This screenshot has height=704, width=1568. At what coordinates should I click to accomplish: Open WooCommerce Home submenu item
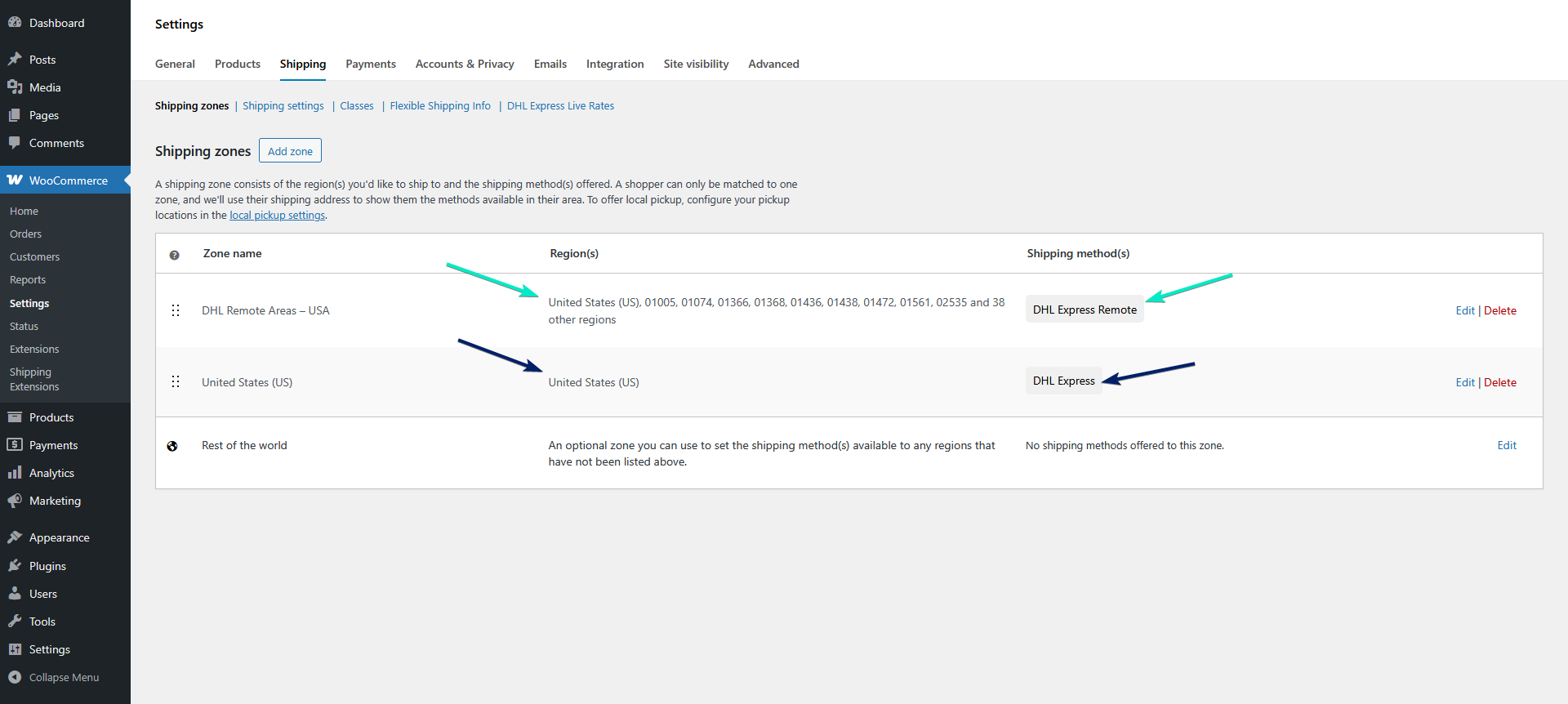coord(24,211)
